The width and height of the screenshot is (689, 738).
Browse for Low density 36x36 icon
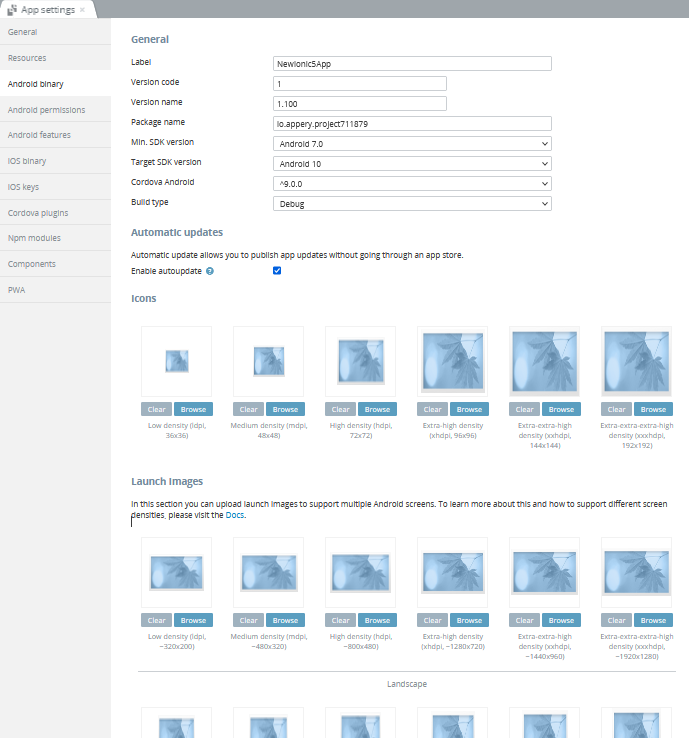tap(193, 409)
